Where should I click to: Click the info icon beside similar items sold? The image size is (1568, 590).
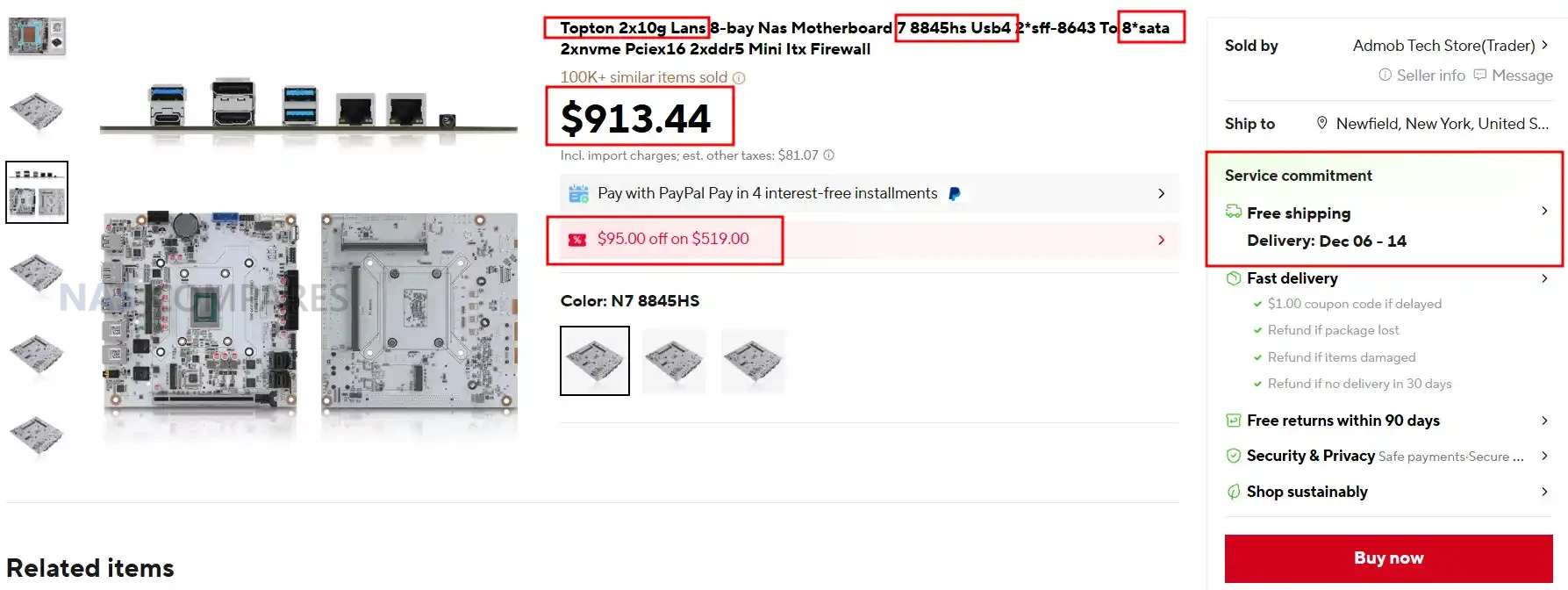[739, 78]
